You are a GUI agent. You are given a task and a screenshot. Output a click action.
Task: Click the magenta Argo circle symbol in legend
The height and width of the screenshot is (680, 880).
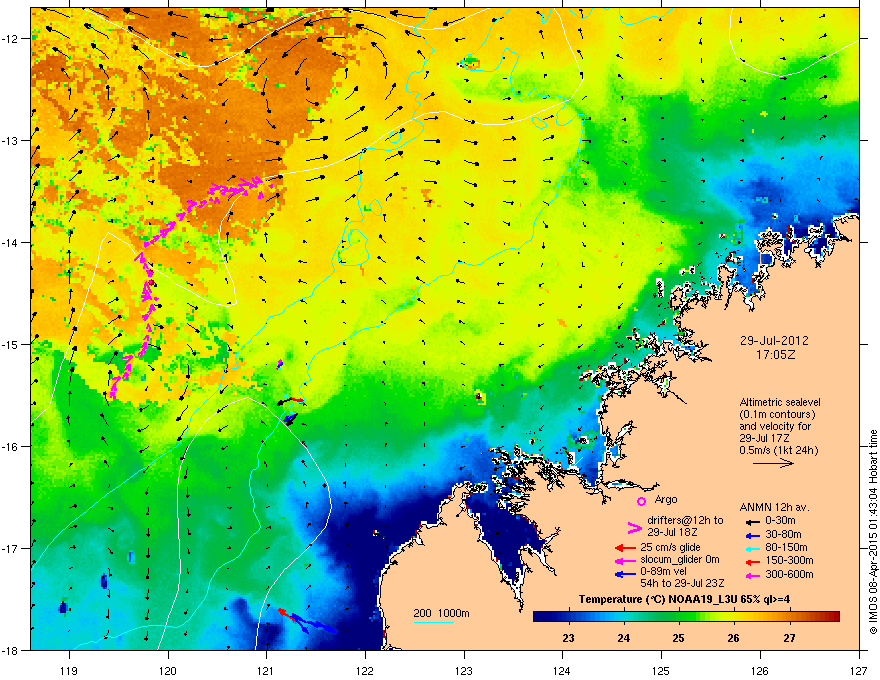pos(641,501)
